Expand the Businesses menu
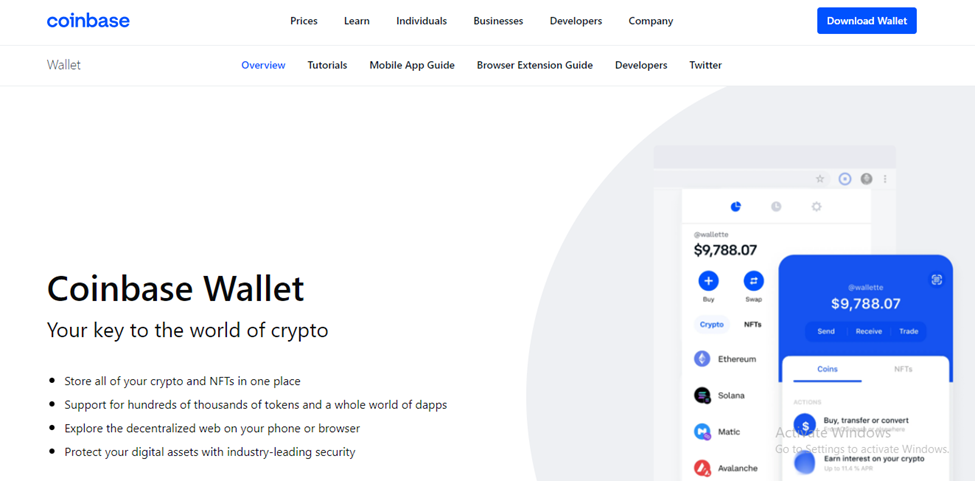Image resolution: width=975 pixels, height=481 pixels. (498, 21)
